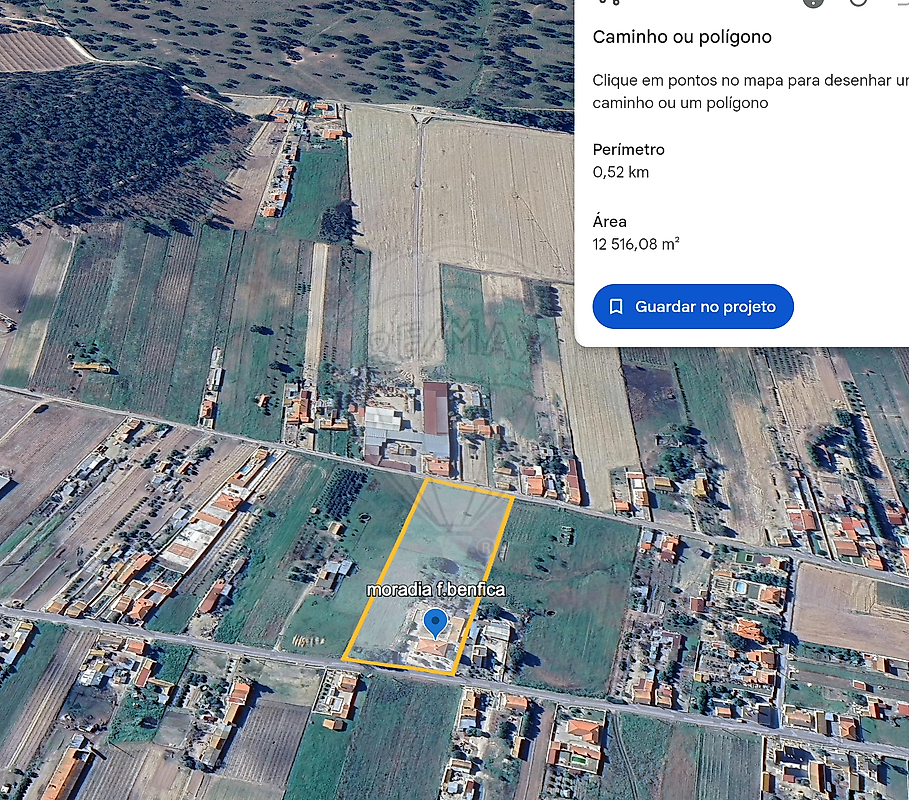909x800 pixels.
Task: Select the perimeter value 0,52 km
Action: tap(621, 172)
